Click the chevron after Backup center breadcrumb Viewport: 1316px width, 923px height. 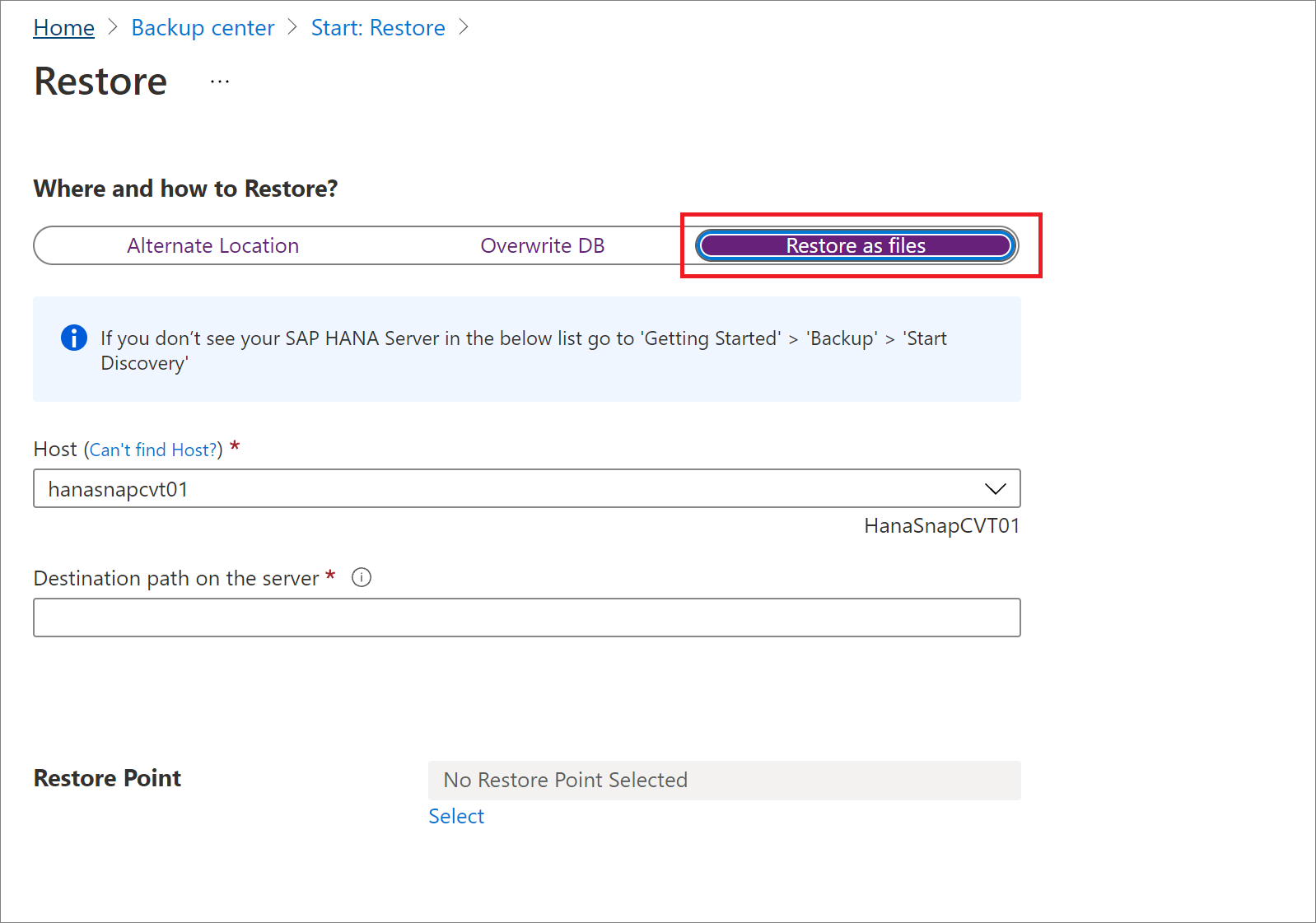tap(292, 27)
